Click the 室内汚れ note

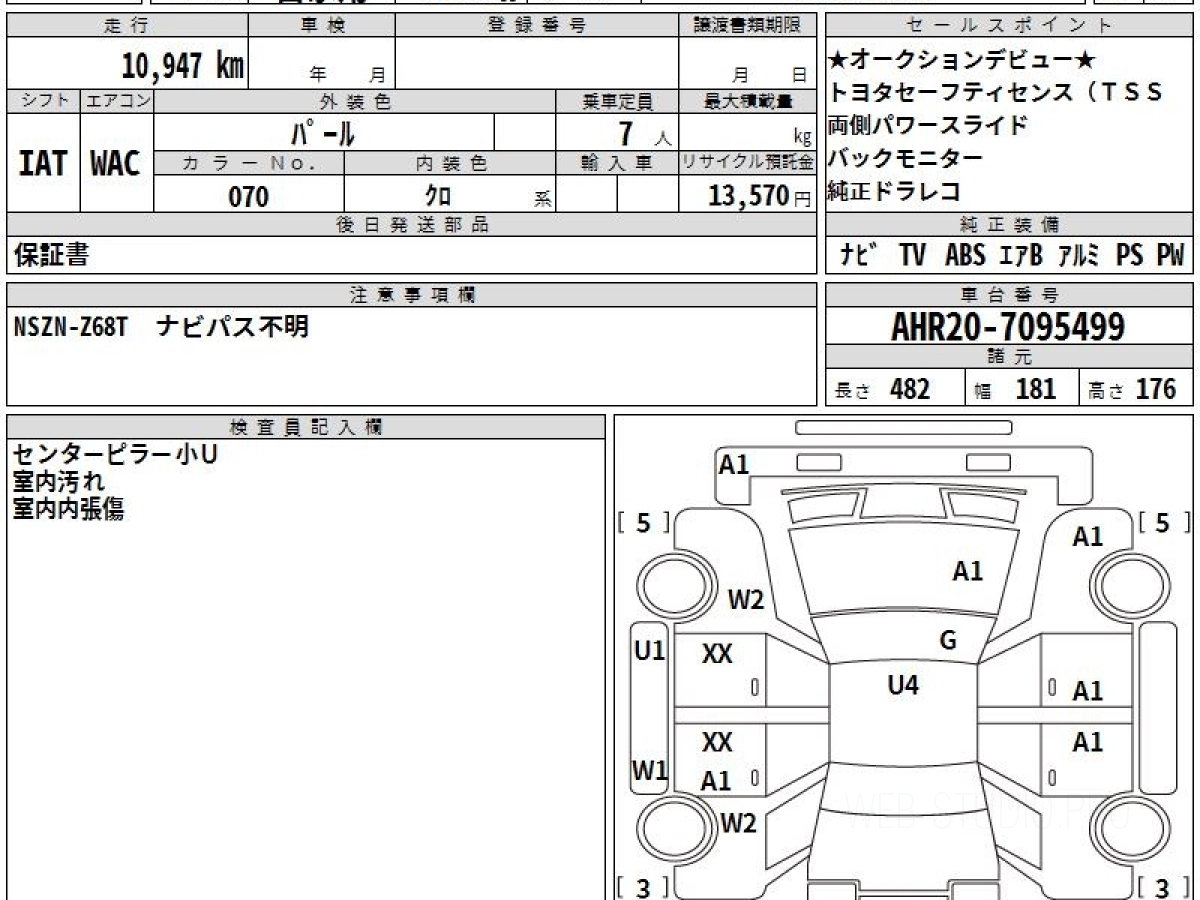coord(58,482)
